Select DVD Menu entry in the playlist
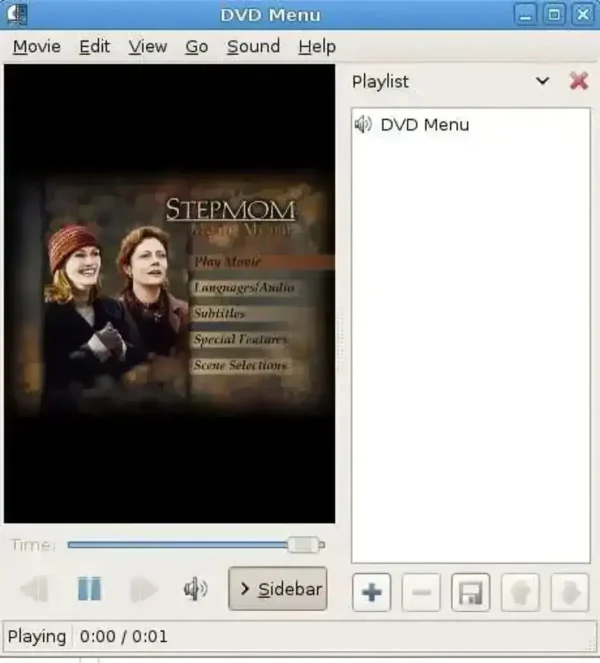This screenshot has width=600, height=663. (424, 125)
